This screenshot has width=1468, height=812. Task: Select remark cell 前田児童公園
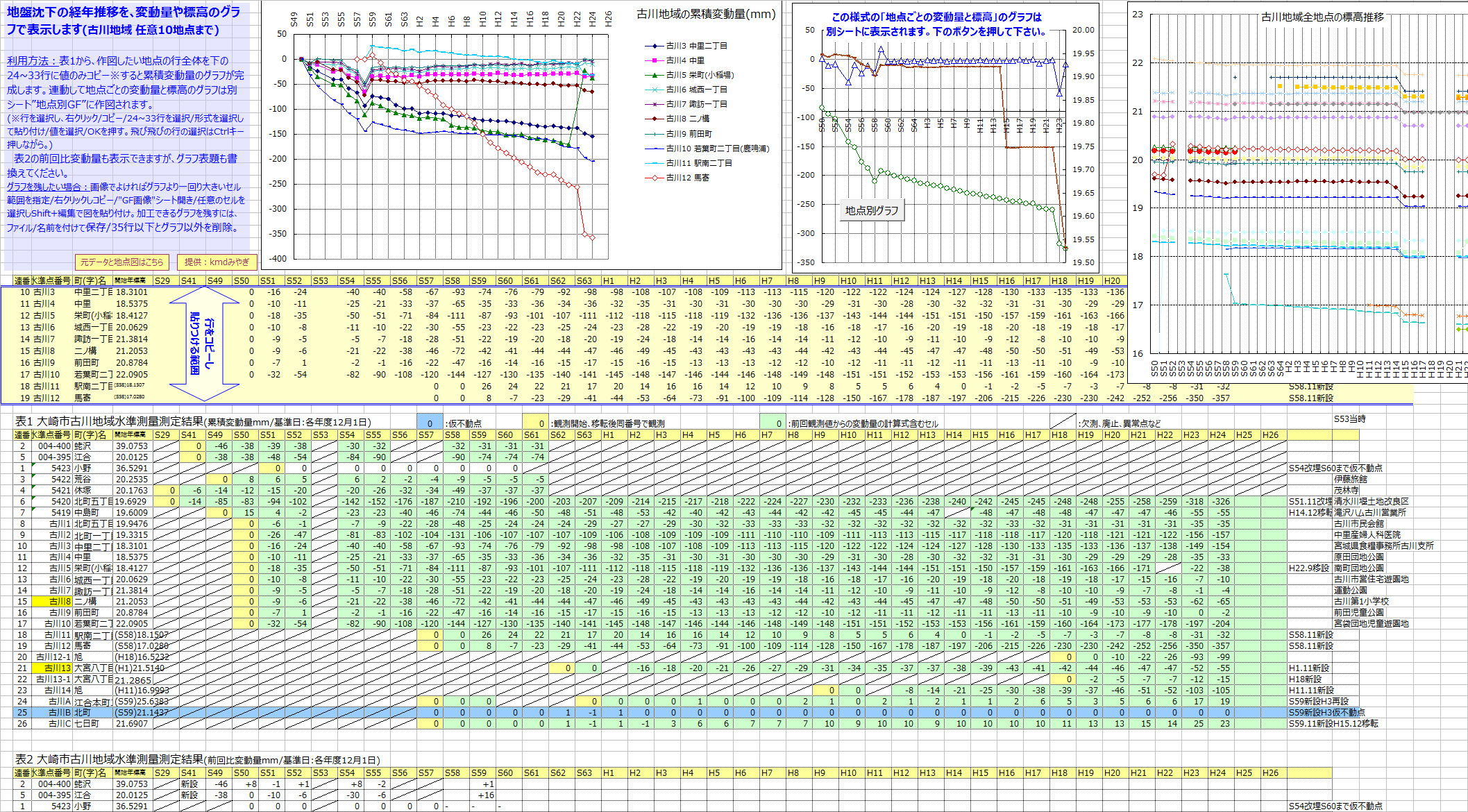(x=1358, y=612)
